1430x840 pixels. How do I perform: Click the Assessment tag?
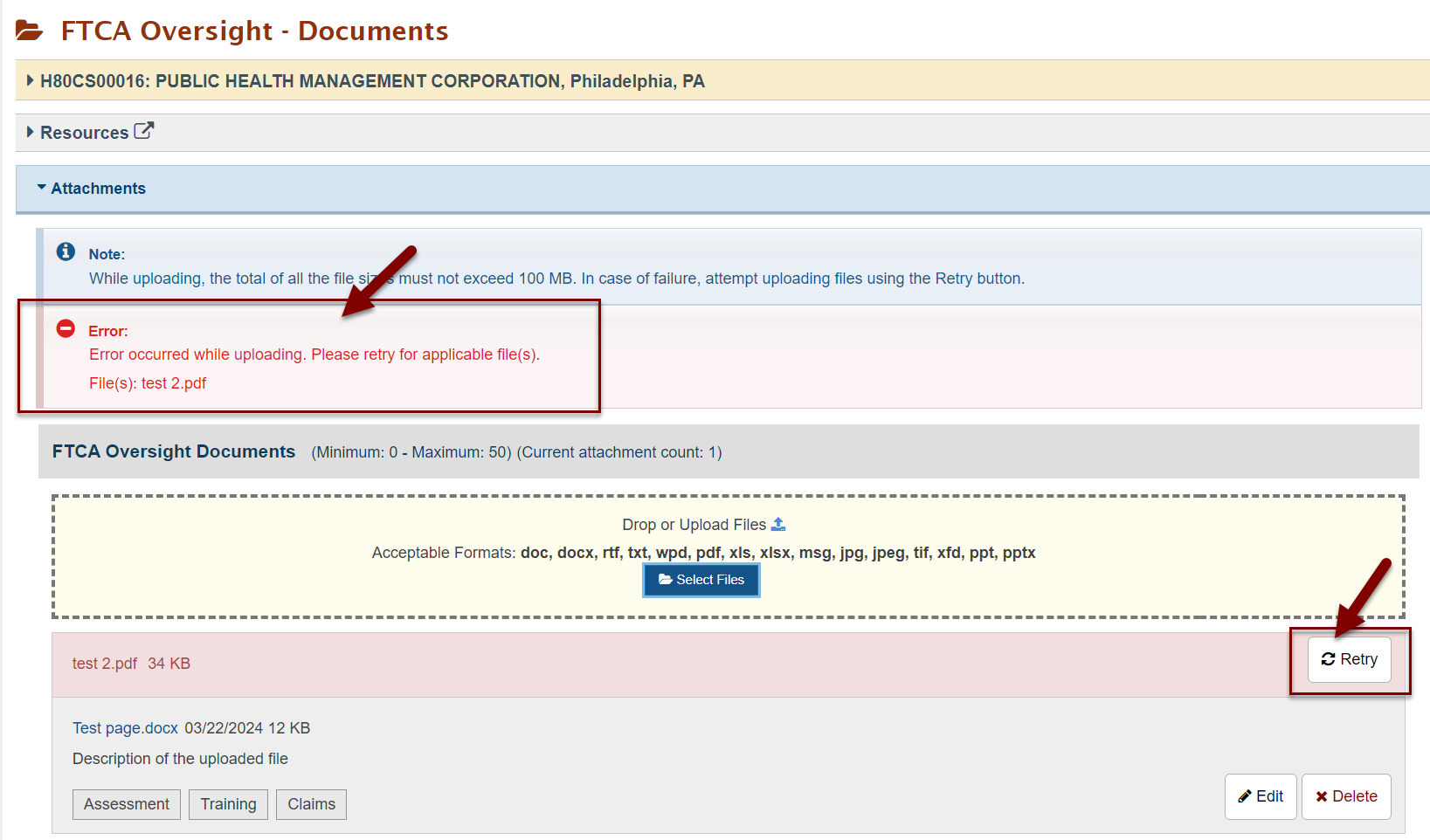tap(127, 804)
